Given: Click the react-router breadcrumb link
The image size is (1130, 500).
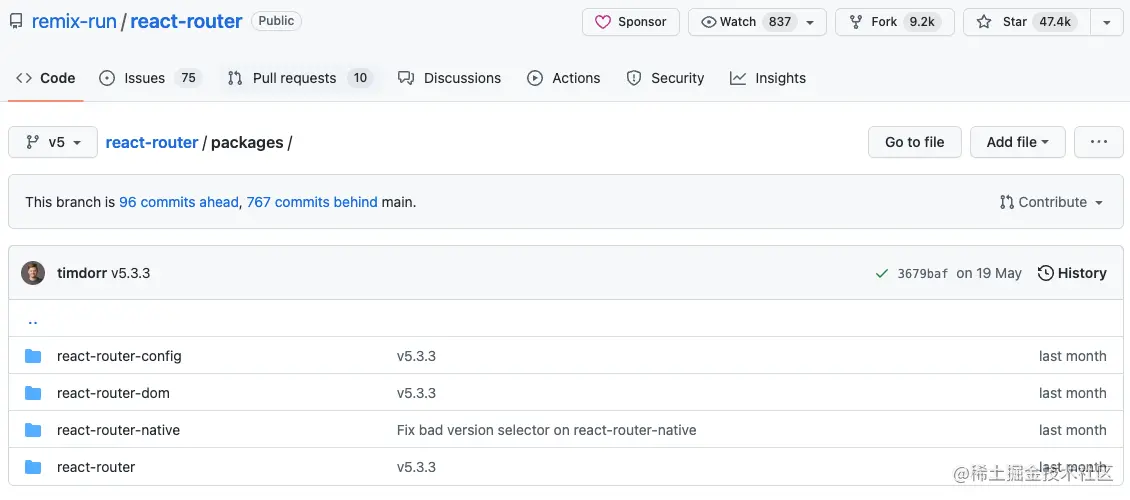Looking at the screenshot, I should pos(151,143).
